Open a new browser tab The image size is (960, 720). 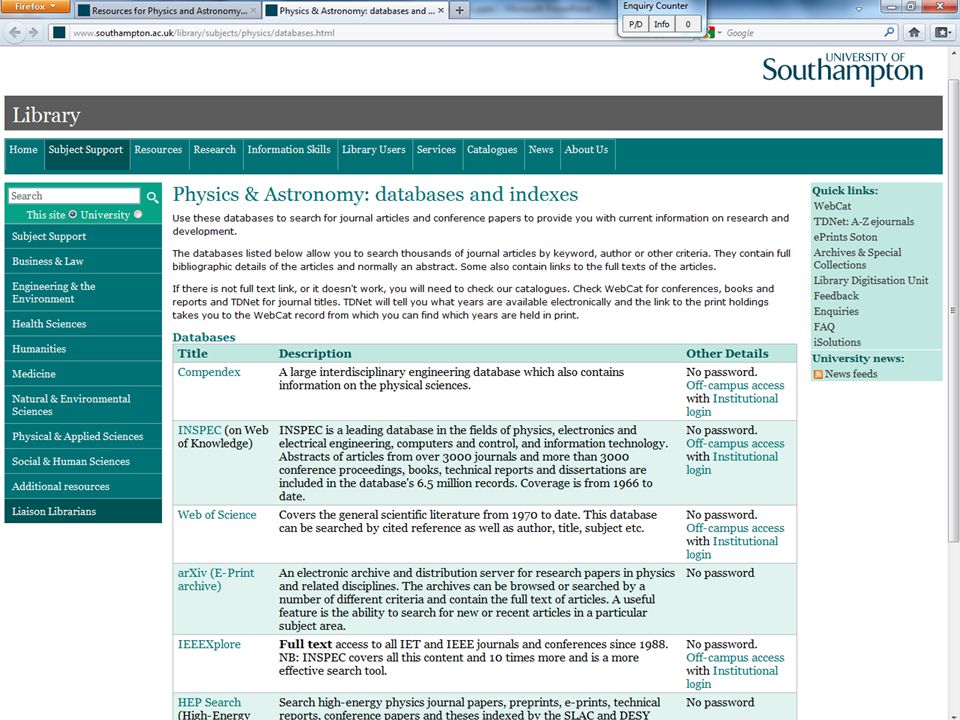coord(459,10)
